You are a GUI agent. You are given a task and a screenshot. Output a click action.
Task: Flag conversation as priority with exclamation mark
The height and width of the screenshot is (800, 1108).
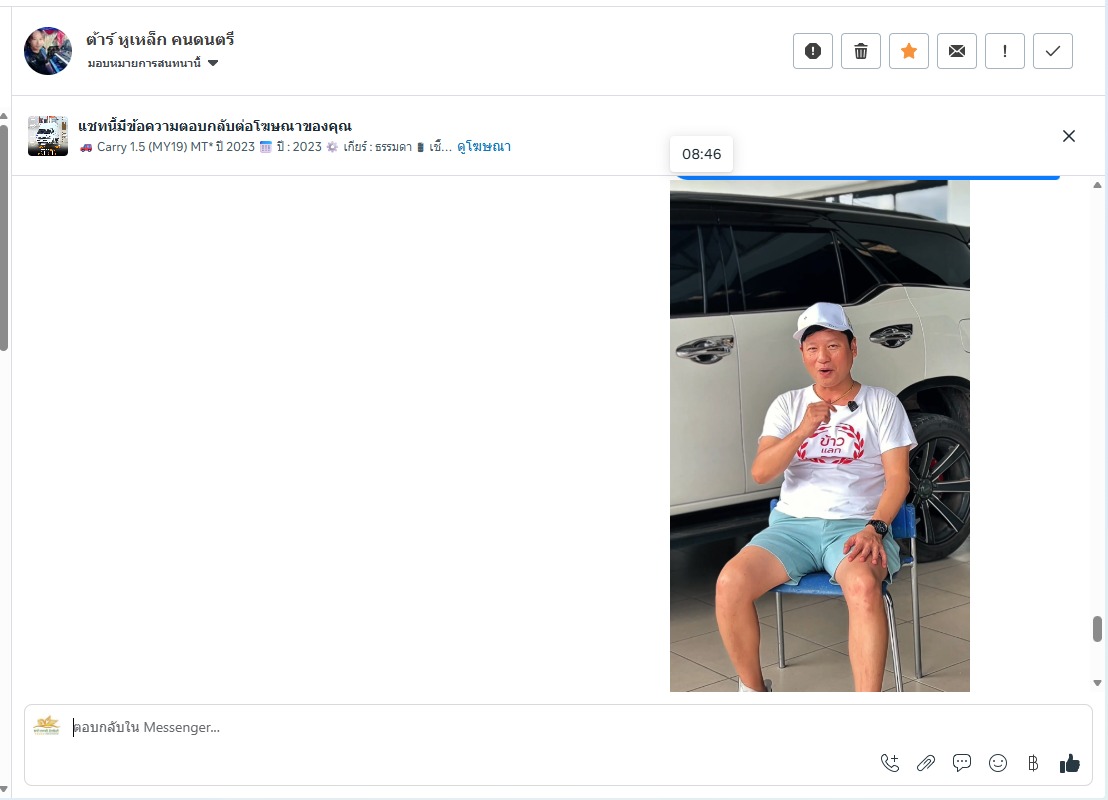pyautogui.click(x=1005, y=51)
